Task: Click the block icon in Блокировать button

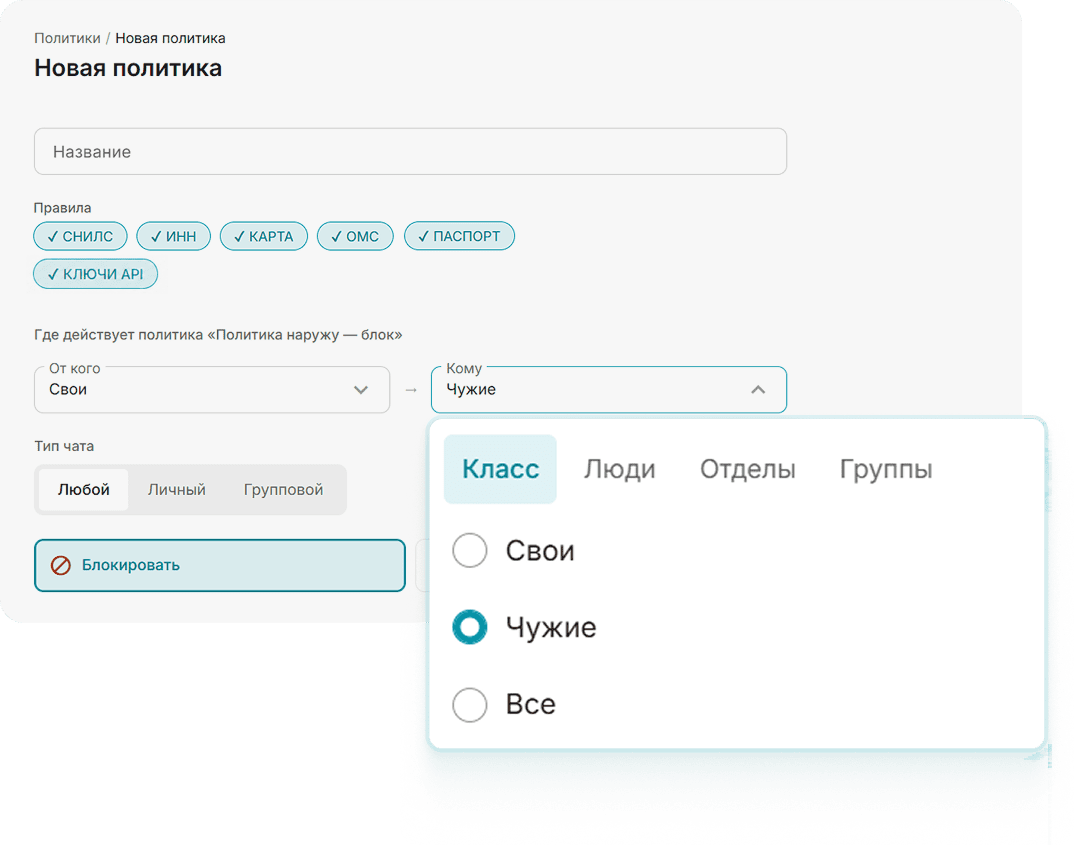Action: [x=60, y=565]
